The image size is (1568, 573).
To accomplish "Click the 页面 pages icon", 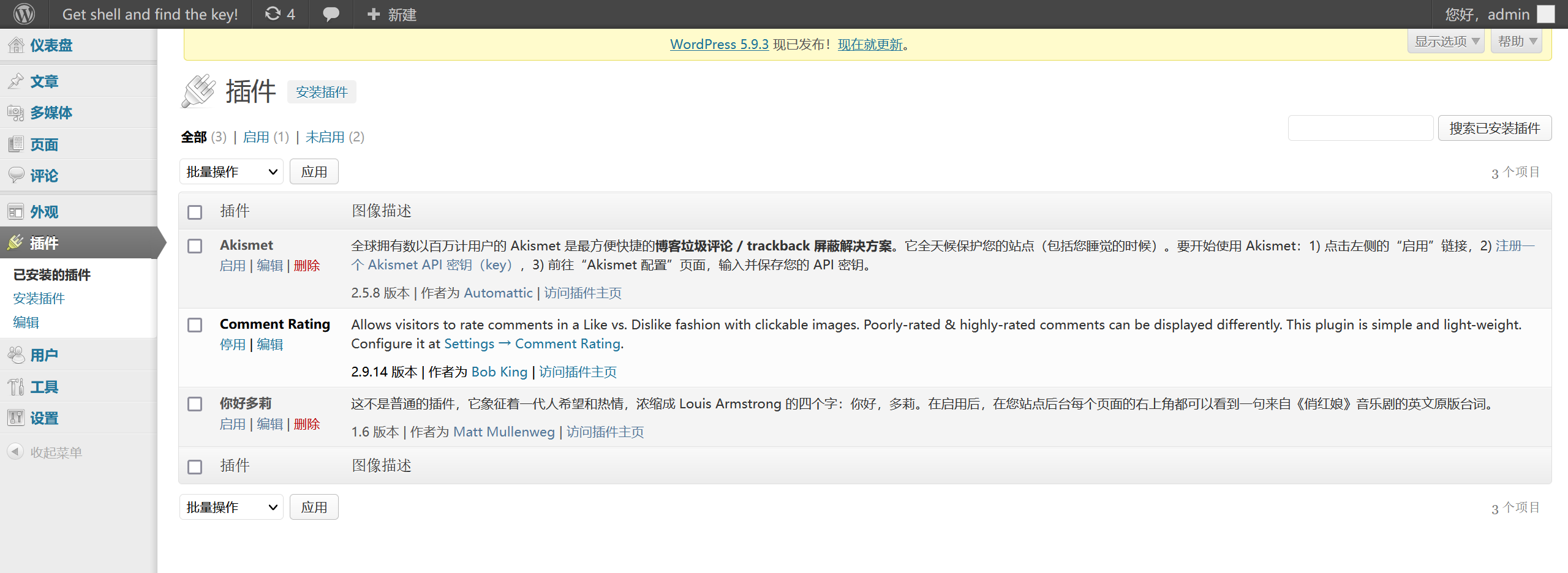I will [x=16, y=144].
